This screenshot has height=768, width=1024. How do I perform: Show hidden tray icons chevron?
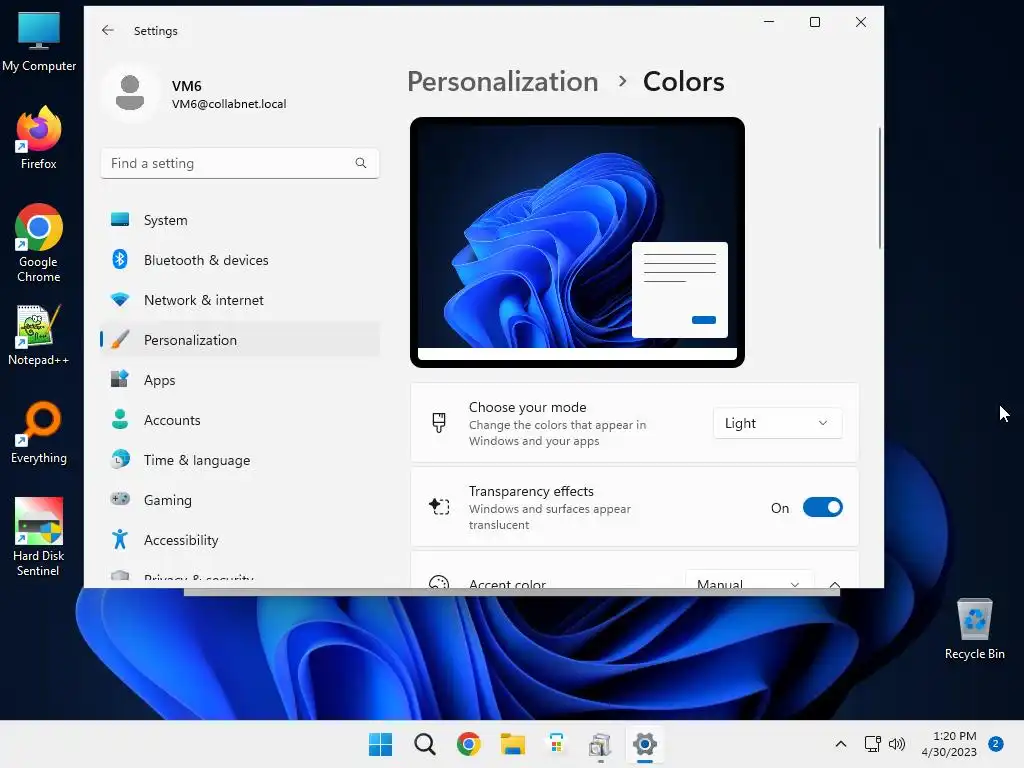[x=840, y=744]
